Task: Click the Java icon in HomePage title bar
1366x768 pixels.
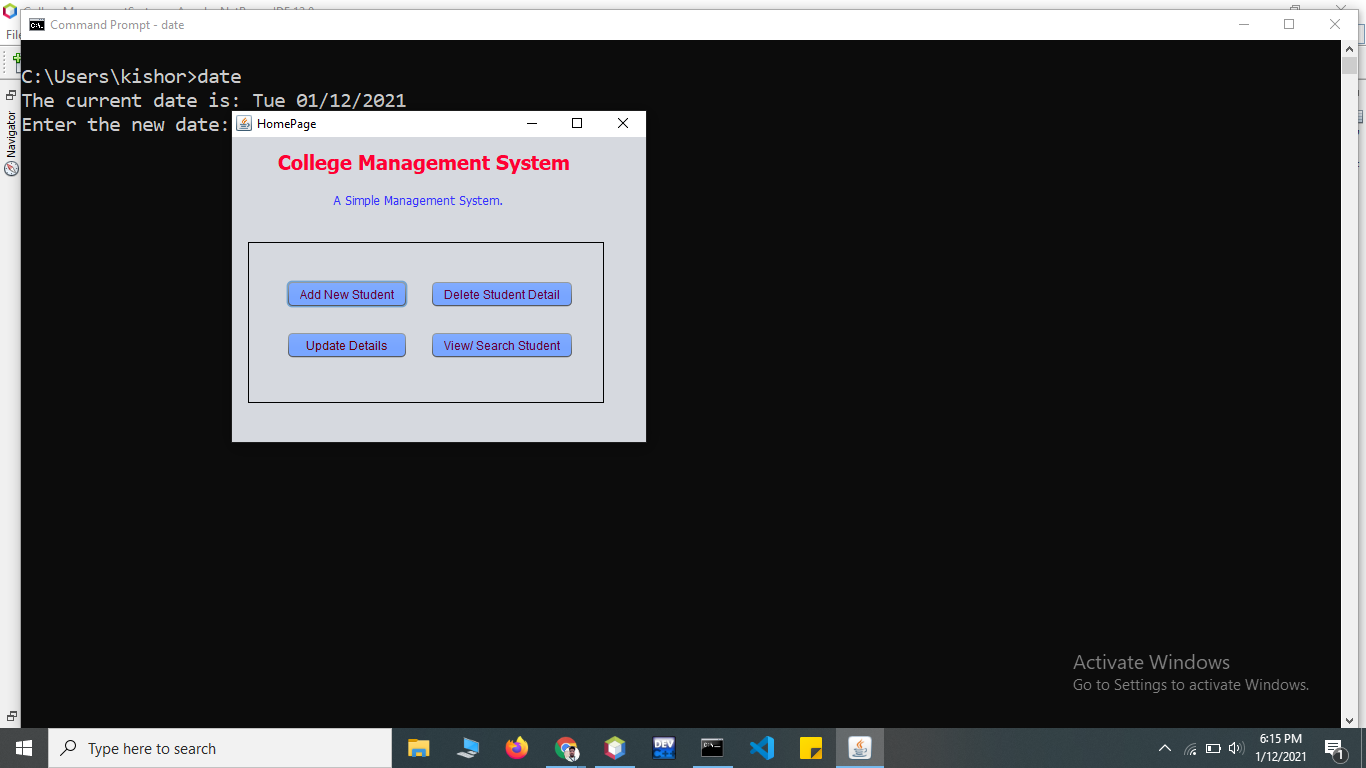Action: coord(244,123)
